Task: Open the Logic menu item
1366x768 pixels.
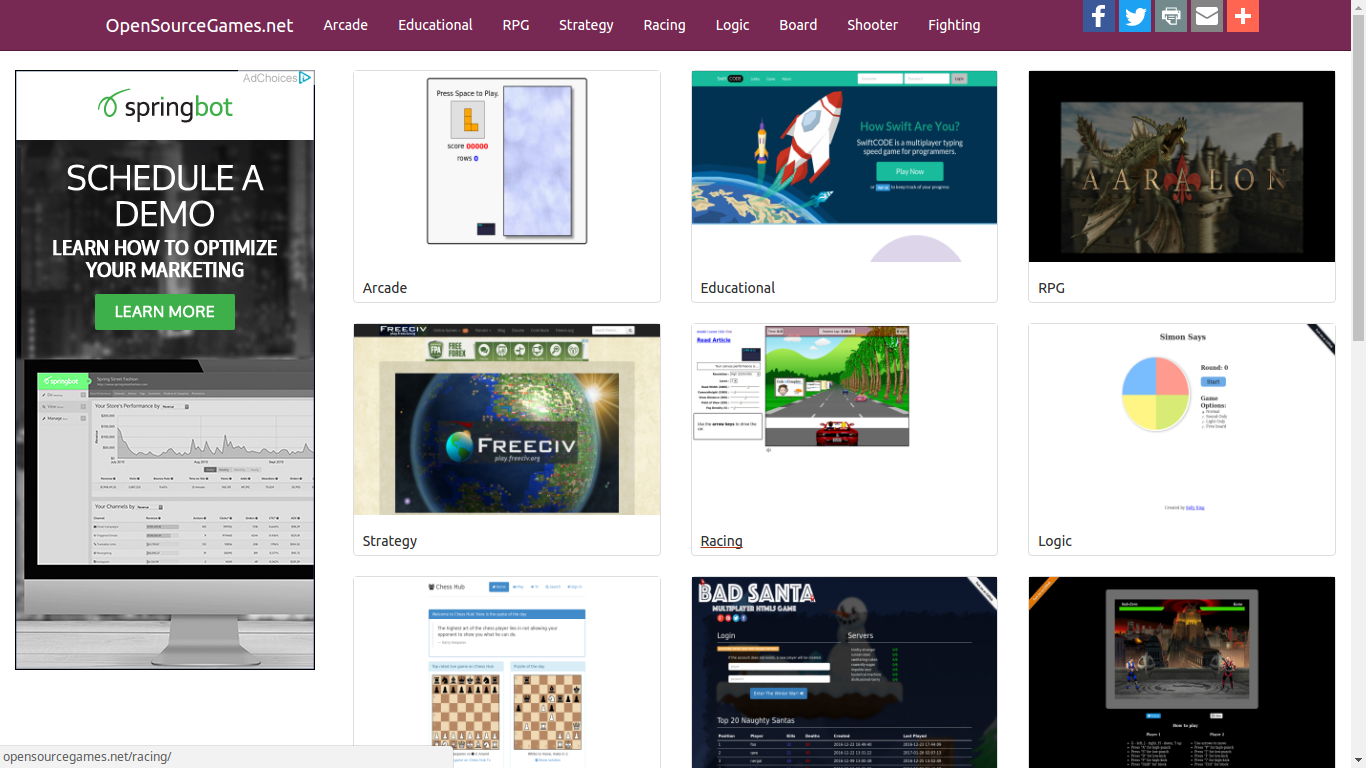Action: pyautogui.click(x=733, y=25)
